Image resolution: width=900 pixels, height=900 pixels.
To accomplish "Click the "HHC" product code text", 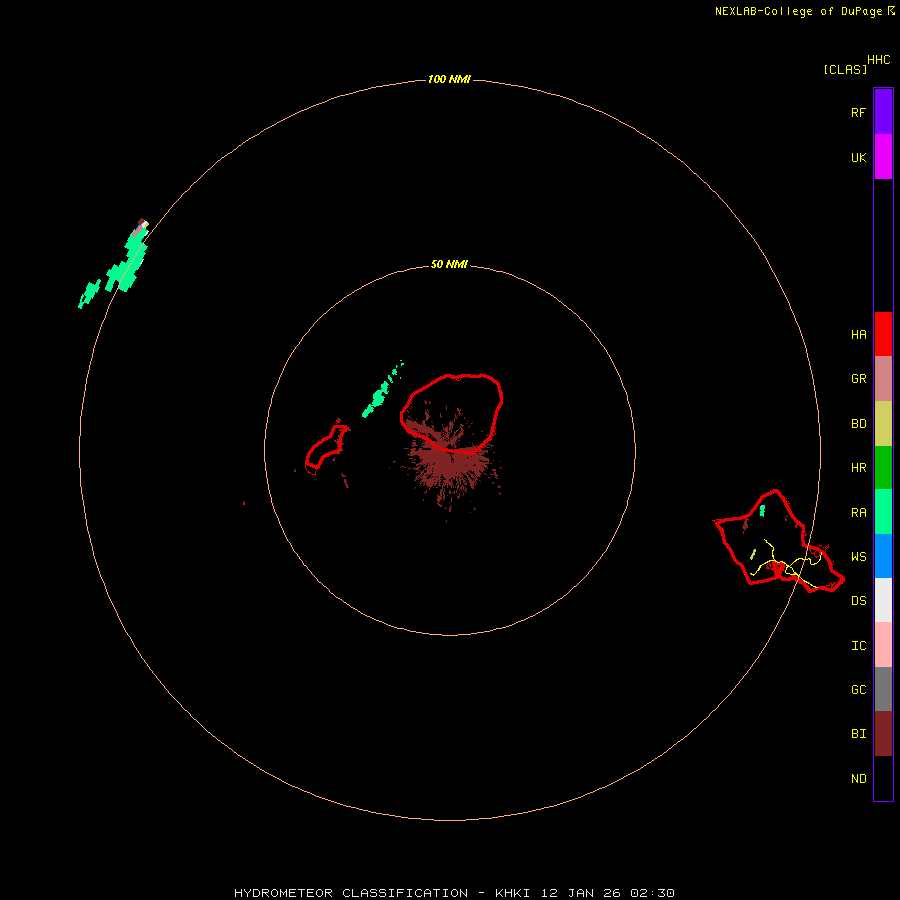I will [x=878, y=60].
